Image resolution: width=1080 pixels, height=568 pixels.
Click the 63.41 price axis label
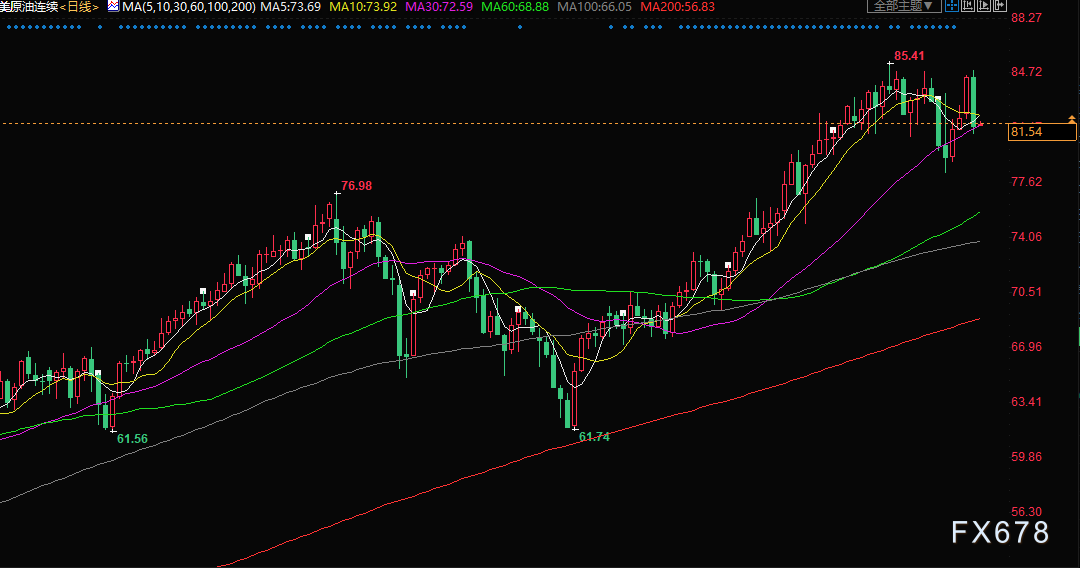1026,402
